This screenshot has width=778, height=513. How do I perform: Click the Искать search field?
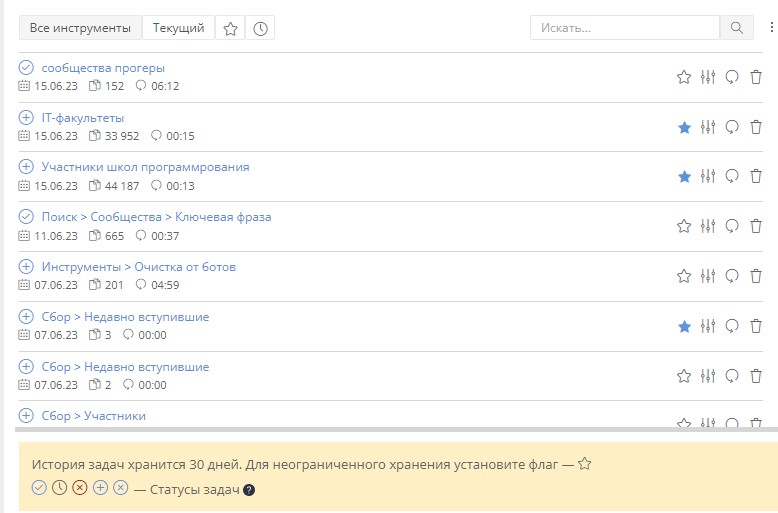[x=625, y=28]
